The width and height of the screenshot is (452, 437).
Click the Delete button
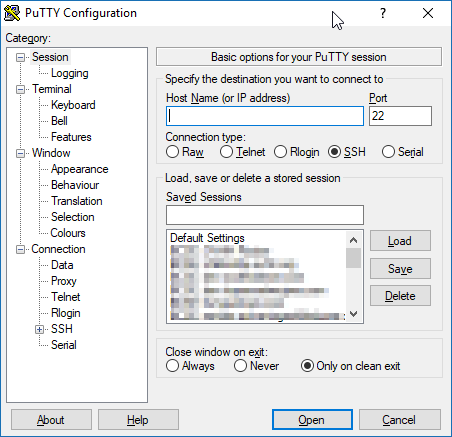coord(400,296)
